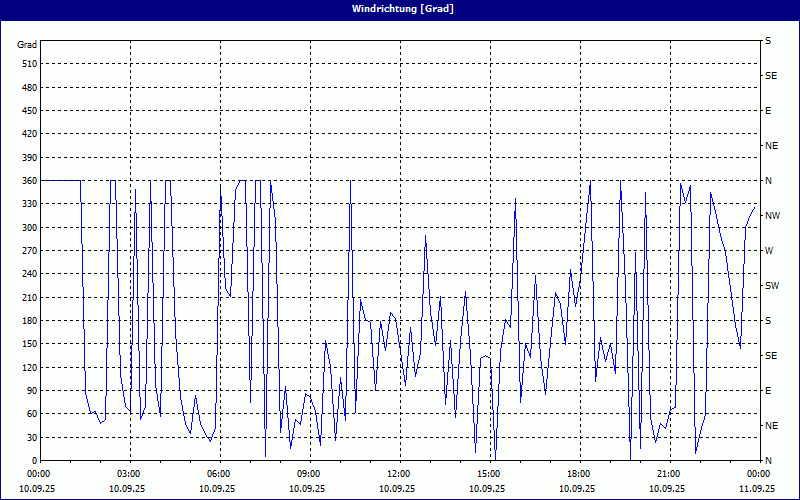Select the 450 y-axis tick label
Screen dimensions: 800x500
[x=27, y=110]
